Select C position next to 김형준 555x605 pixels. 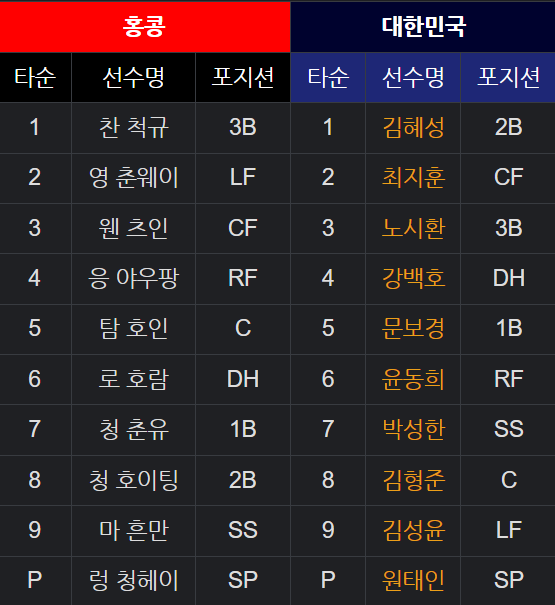(508, 480)
